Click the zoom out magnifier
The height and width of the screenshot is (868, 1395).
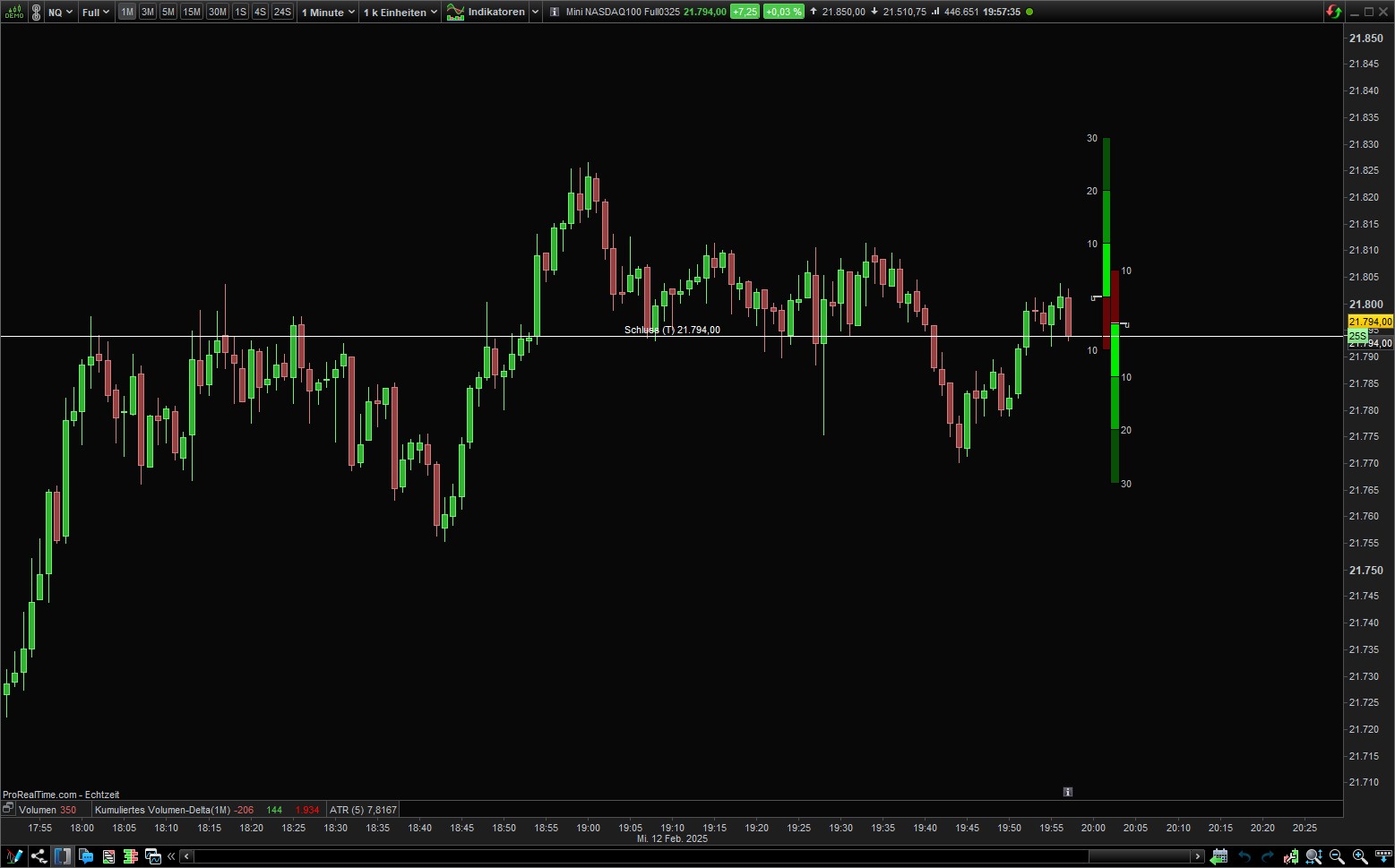(1337, 856)
